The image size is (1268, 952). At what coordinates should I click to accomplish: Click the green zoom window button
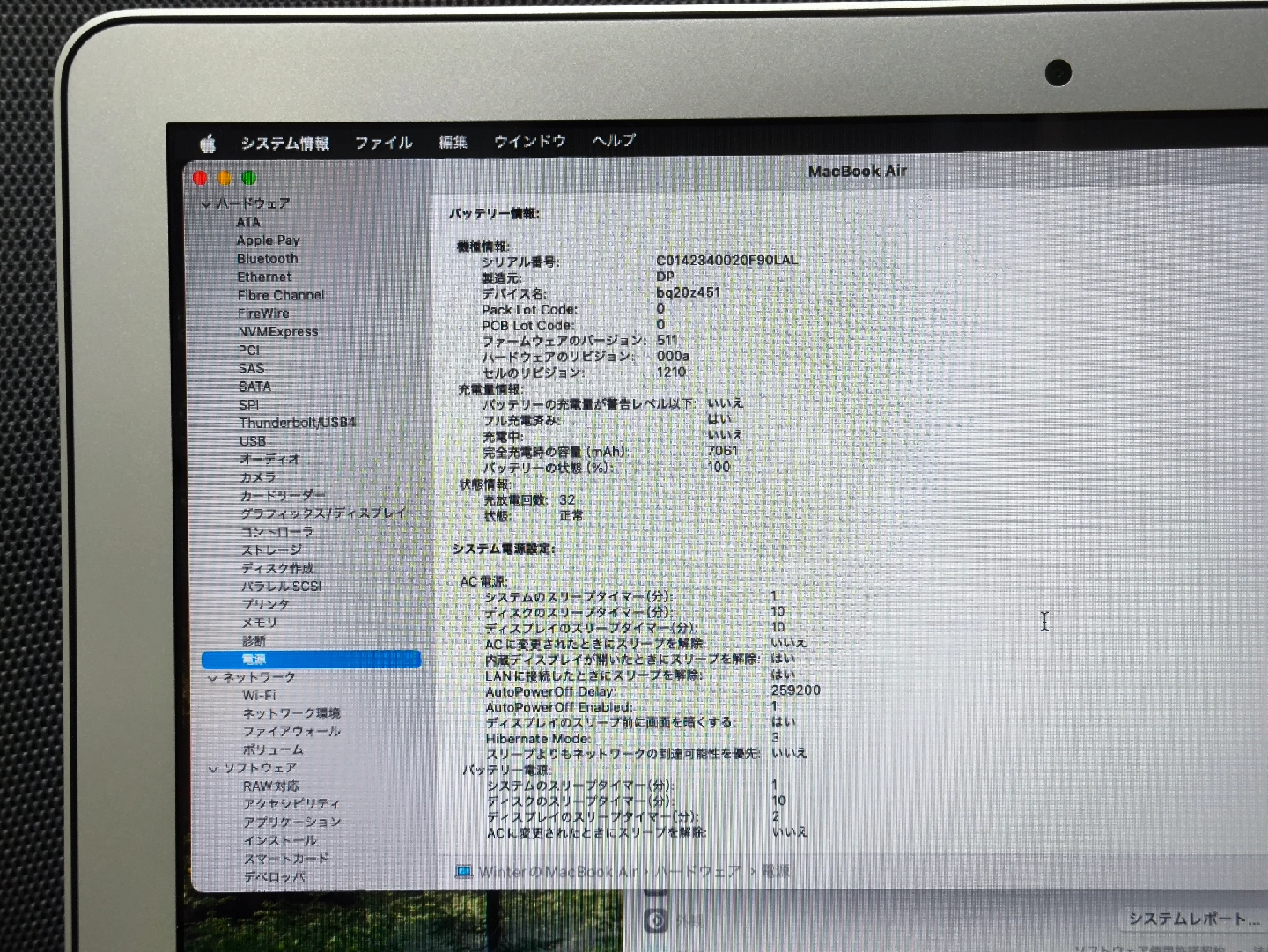pos(249,179)
